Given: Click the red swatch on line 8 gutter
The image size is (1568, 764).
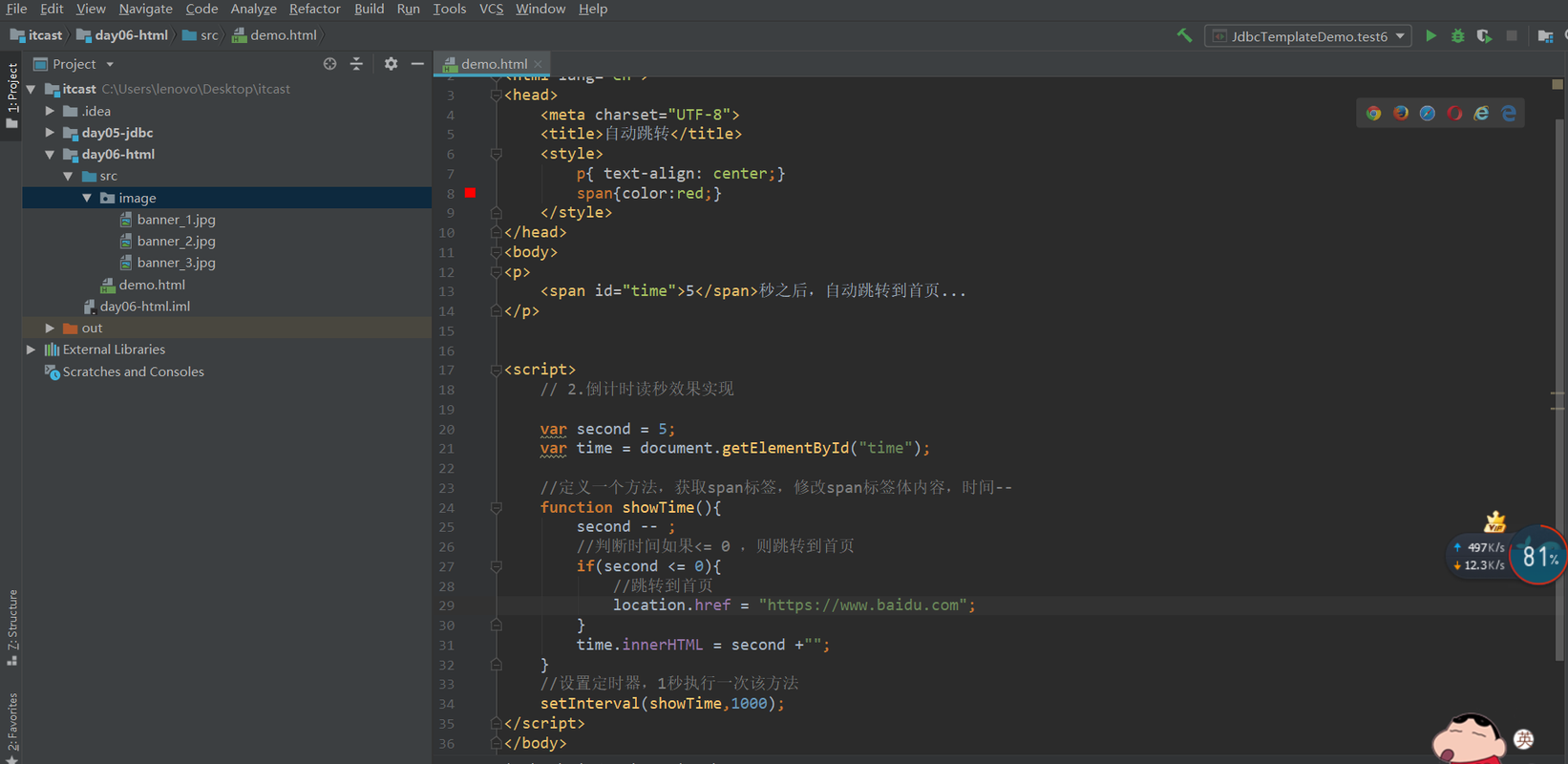Looking at the screenshot, I should [x=470, y=193].
